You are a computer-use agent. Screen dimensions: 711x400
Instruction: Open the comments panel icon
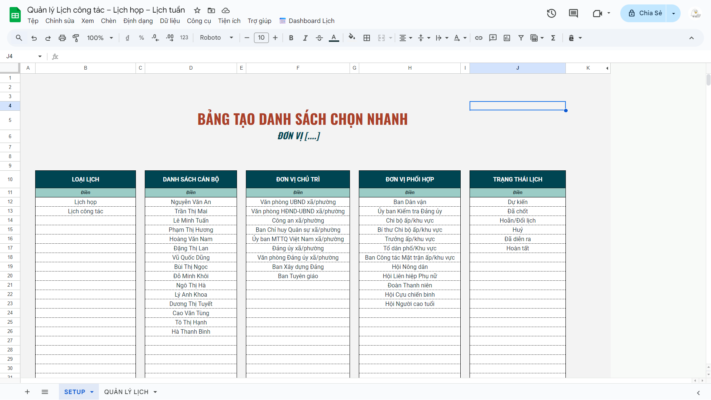[x=574, y=13]
